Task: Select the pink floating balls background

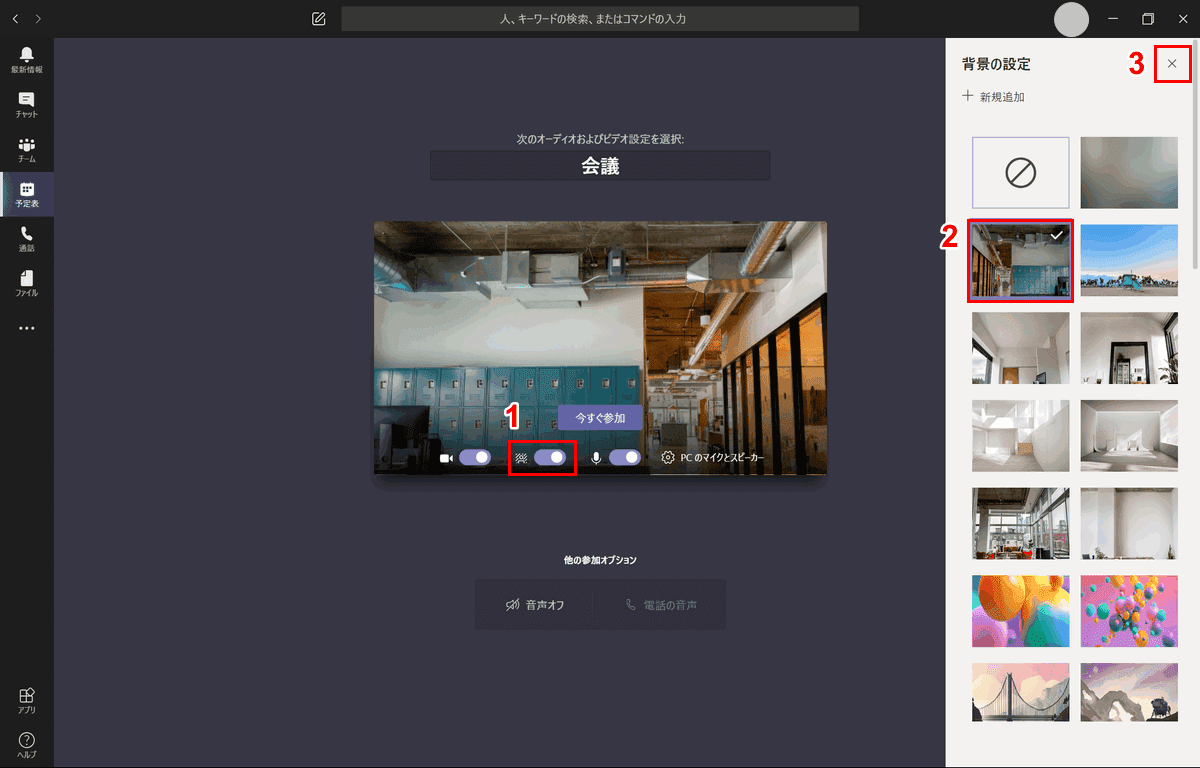Action: tap(1129, 611)
